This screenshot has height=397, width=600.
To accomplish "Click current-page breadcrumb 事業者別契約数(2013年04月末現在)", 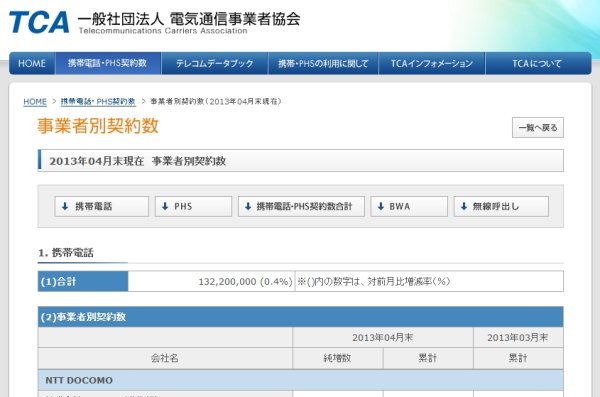I will (x=216, y=101).
